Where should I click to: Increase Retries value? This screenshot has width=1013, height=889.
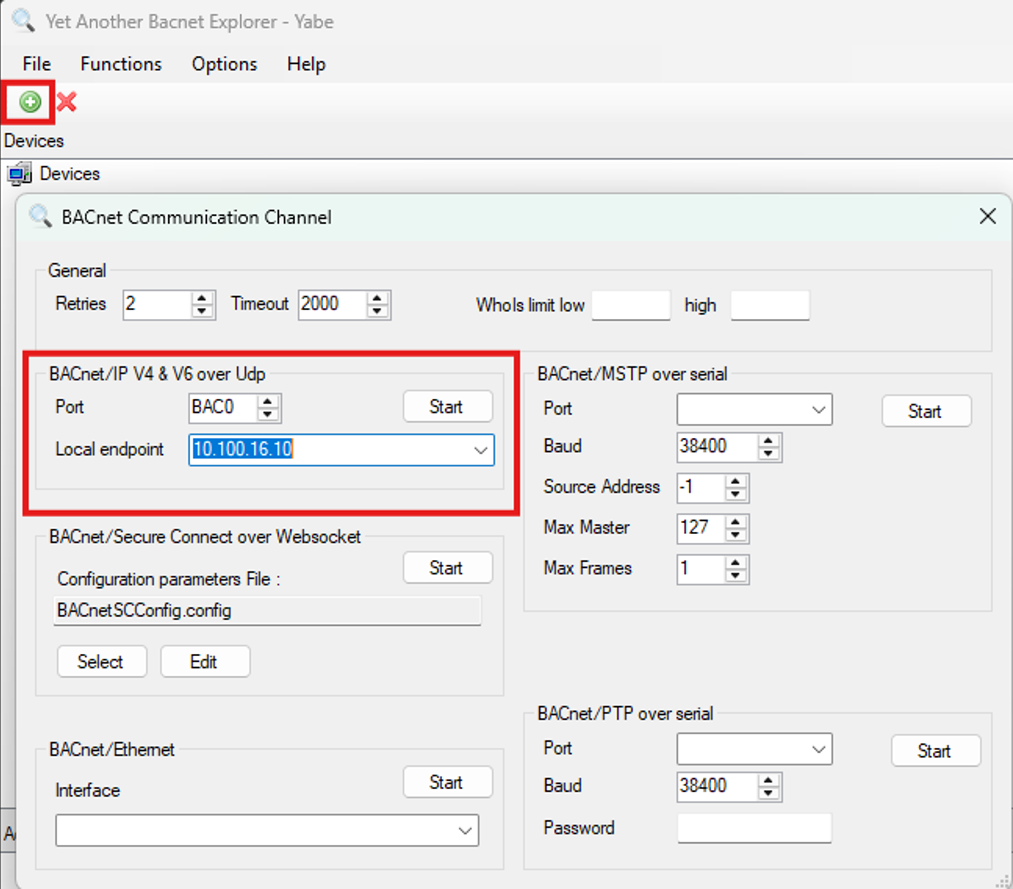pyautogui.click(x=202, y=298)
